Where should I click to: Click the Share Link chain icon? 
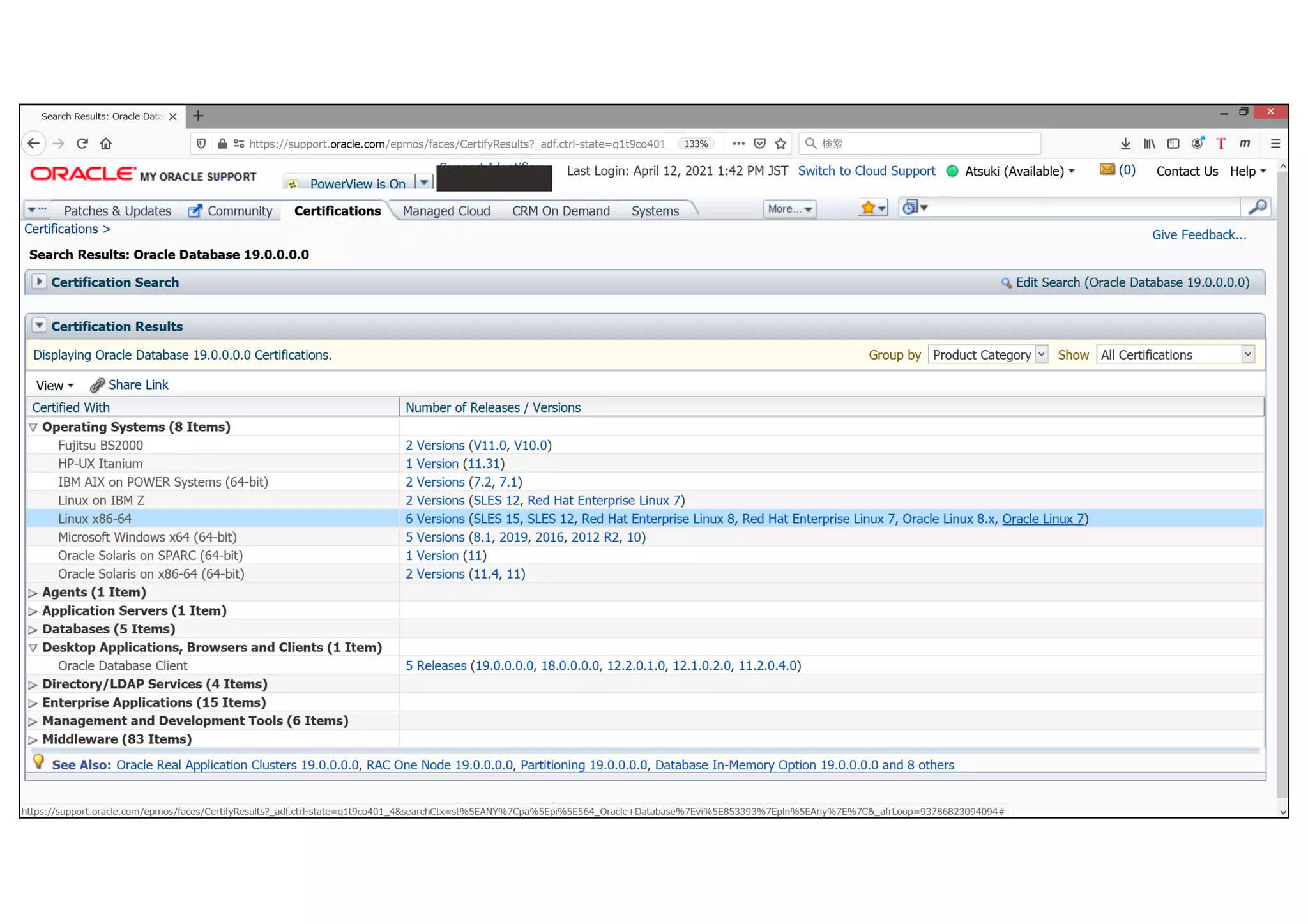click(97, 385)
